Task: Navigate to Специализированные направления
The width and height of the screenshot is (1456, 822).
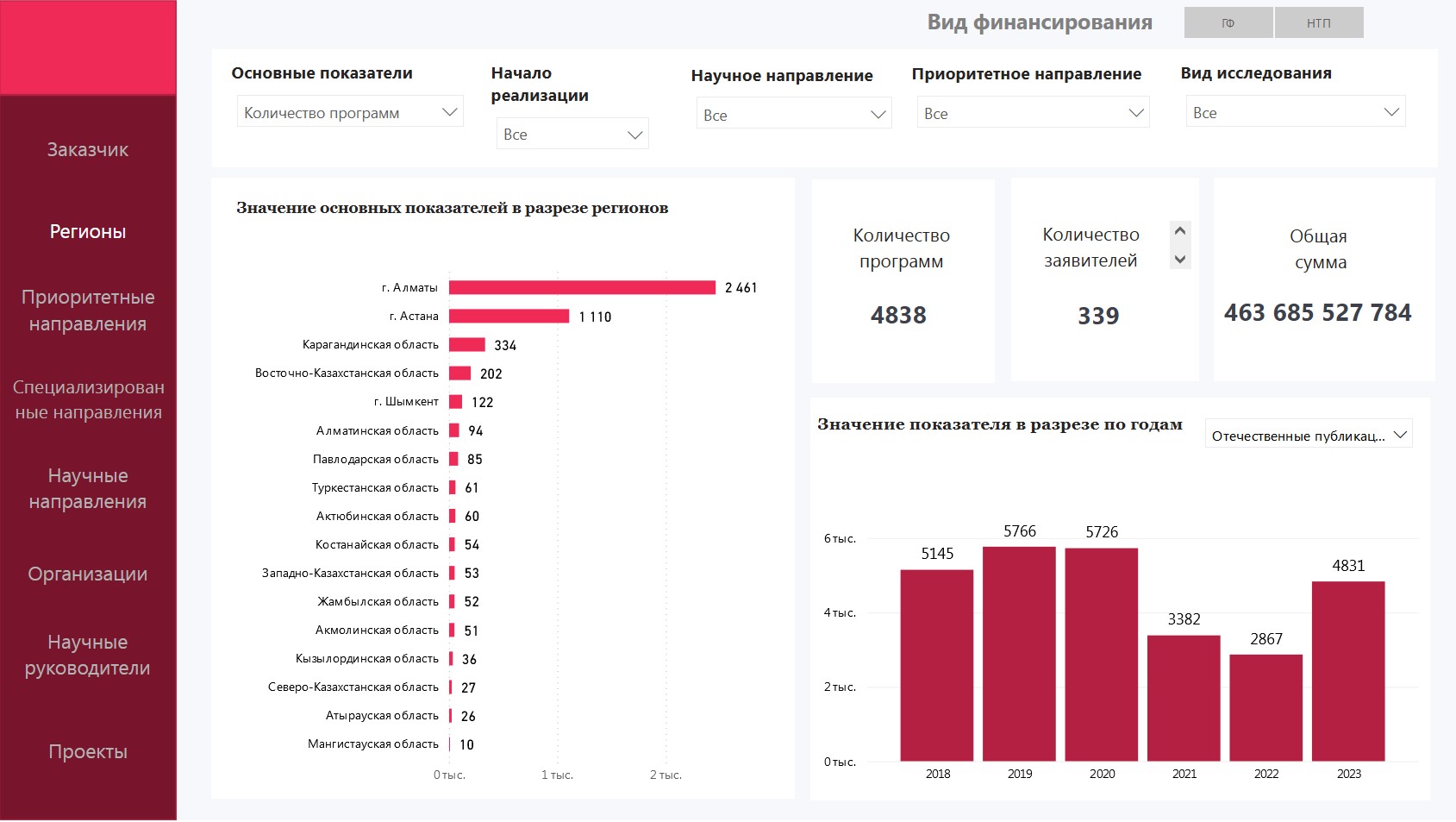Action: click(88, 400)
